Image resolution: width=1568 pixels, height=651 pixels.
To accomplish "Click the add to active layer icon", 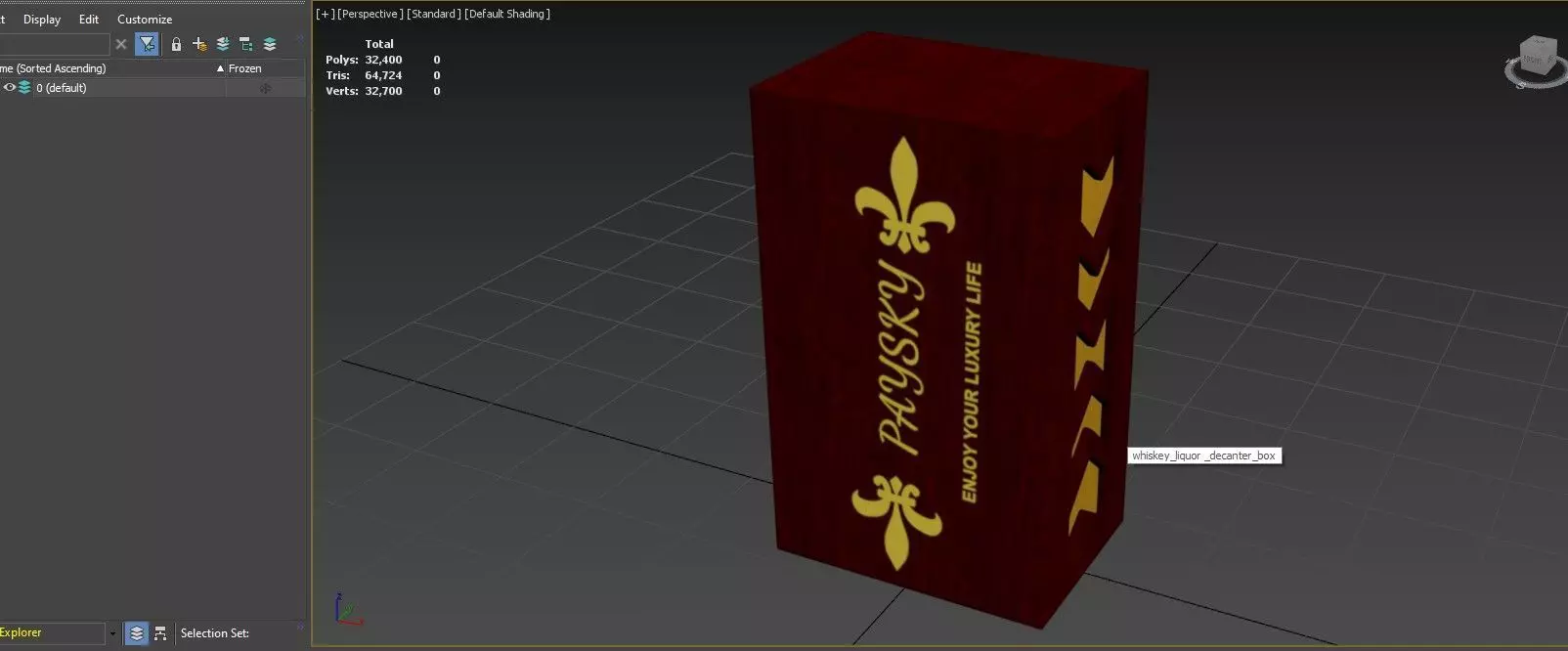I will tap(223, 44).
